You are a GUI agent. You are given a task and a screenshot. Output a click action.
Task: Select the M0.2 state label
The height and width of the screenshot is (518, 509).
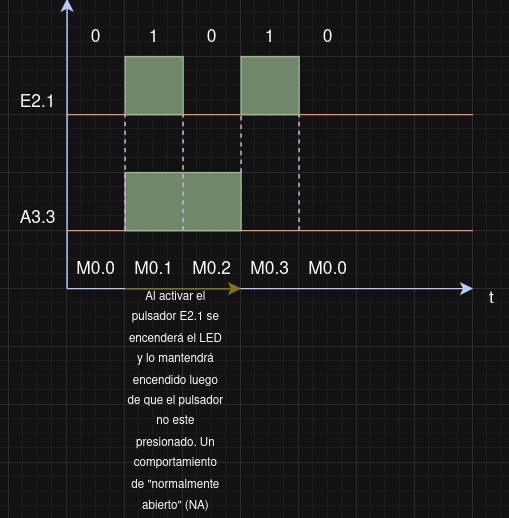tap(211, 268)
